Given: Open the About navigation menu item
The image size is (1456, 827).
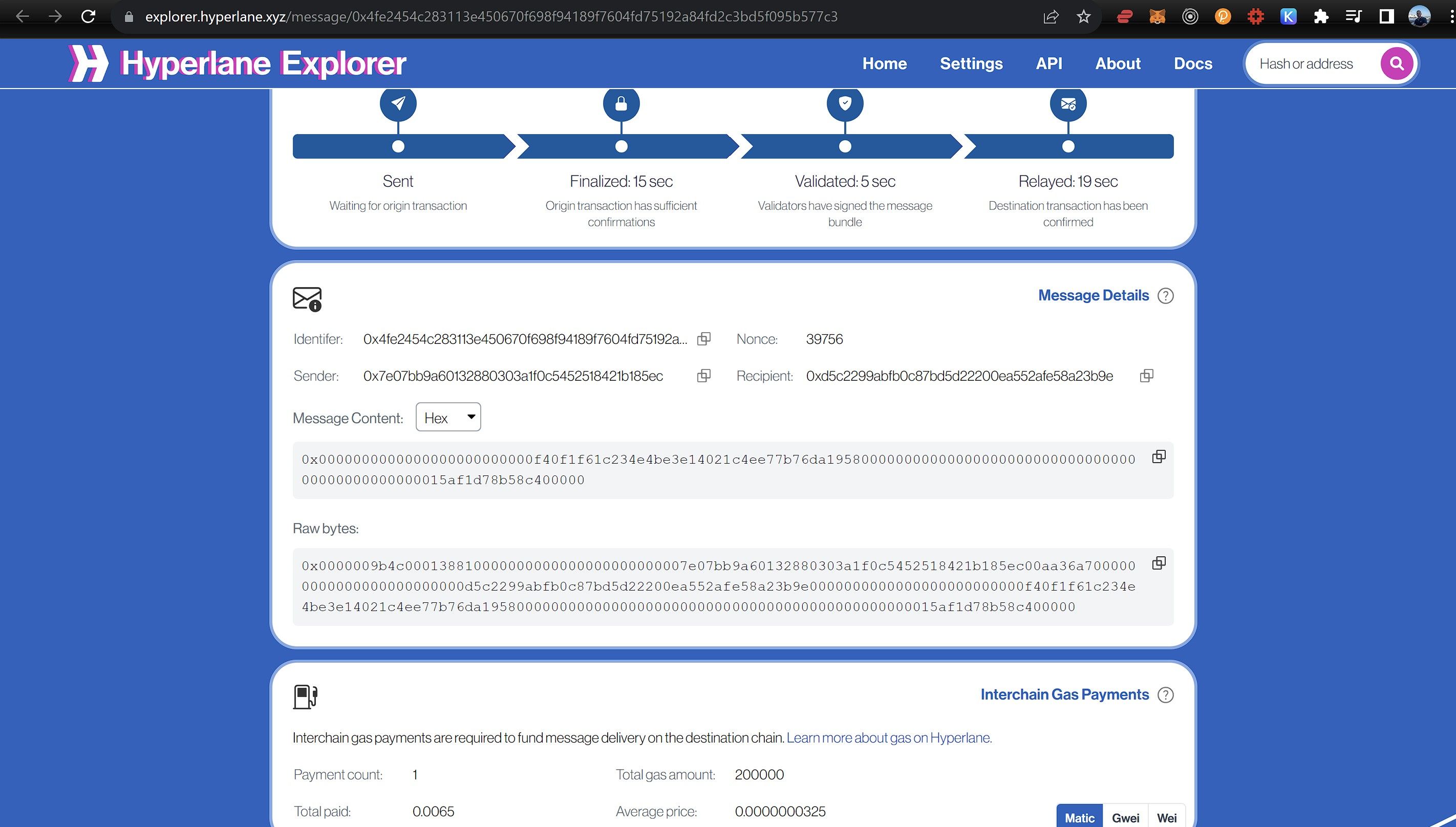Looking at the screenshot, I should tap(1117, 63).
